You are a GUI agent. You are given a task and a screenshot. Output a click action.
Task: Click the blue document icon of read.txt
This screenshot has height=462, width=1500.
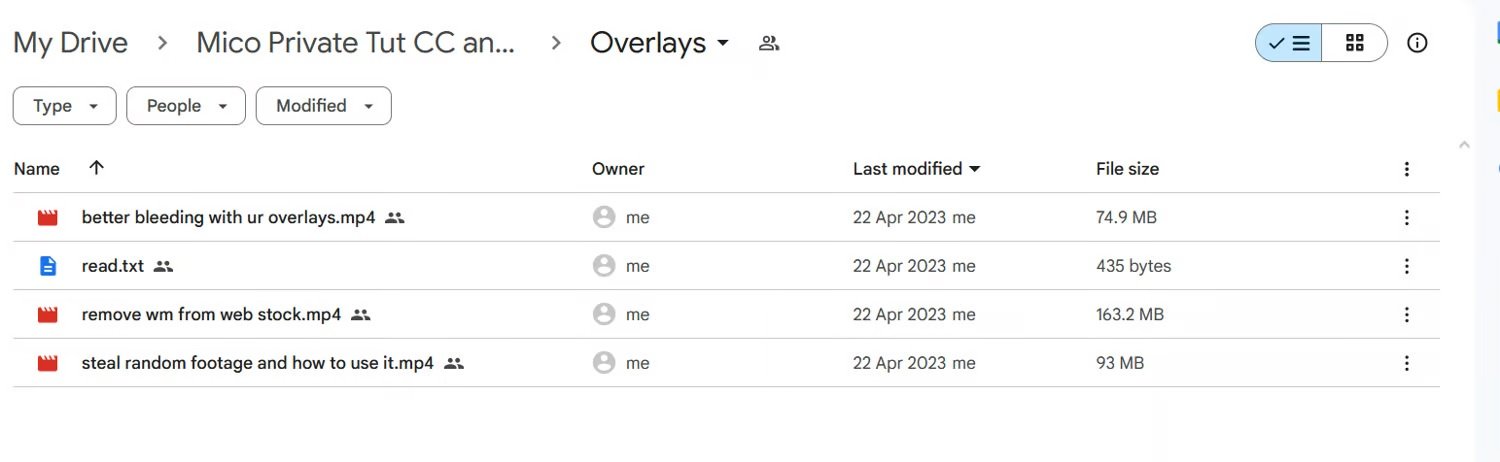47,266
